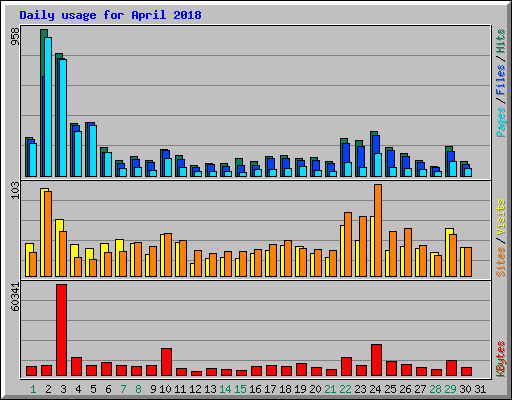Click day 28 on the x-axis

(x=435, y=389)
